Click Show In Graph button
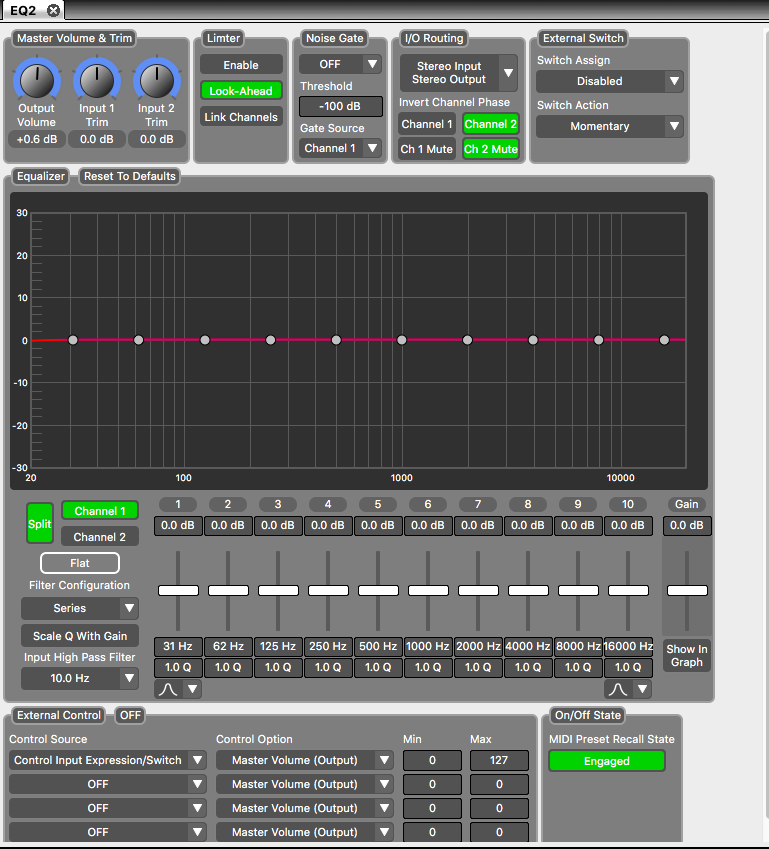 coord(687,656)
